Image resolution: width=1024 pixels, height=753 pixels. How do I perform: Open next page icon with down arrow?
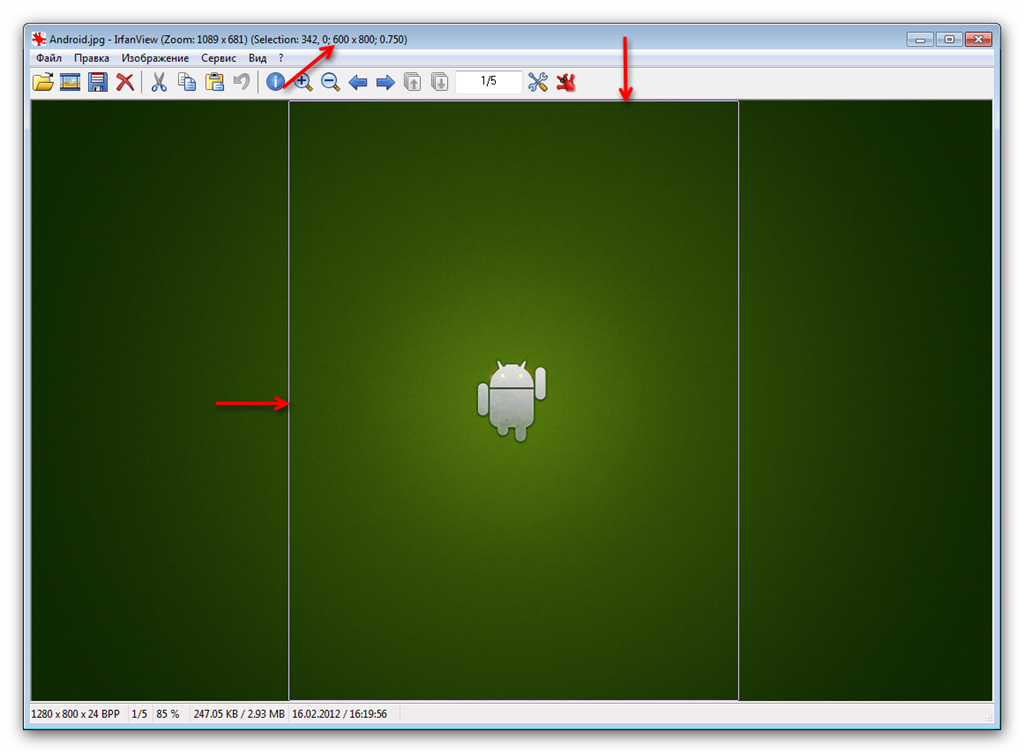tap(440, 82)
